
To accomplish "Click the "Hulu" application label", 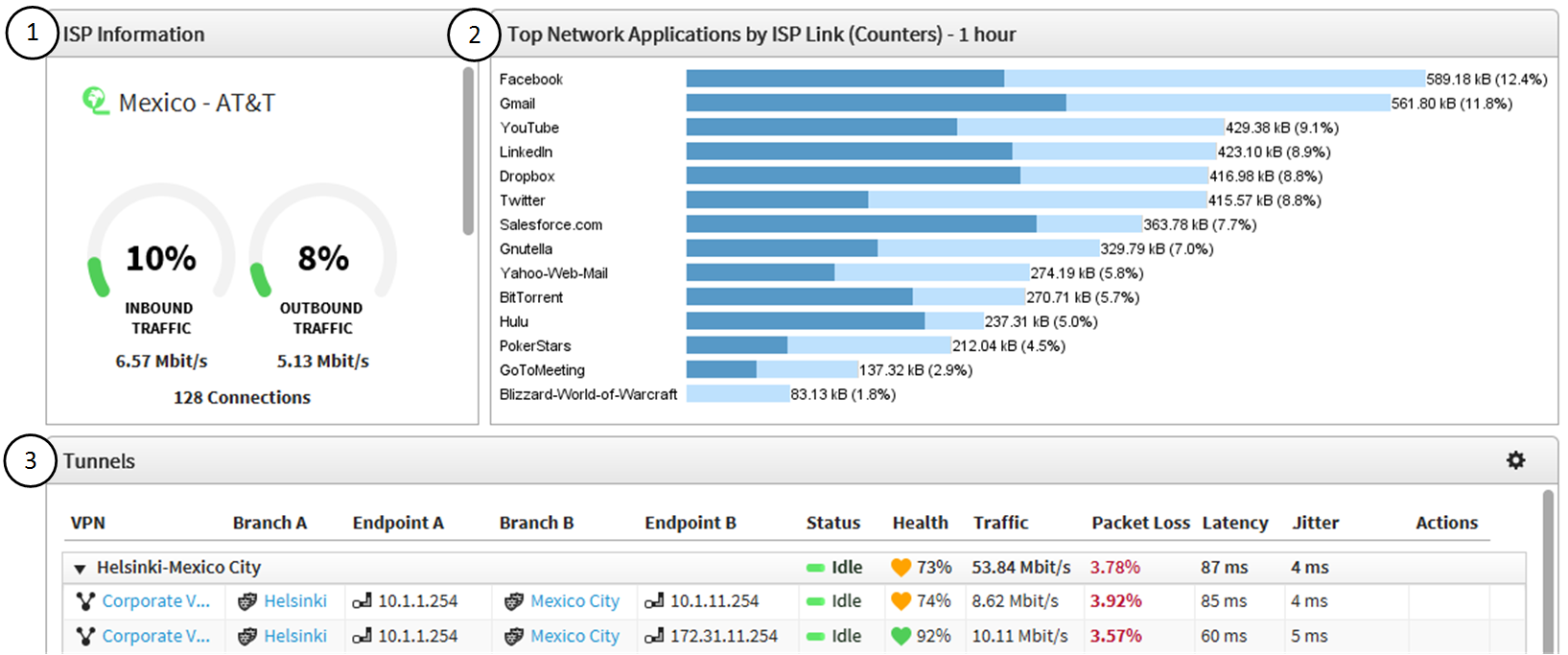I will [514, 321].
